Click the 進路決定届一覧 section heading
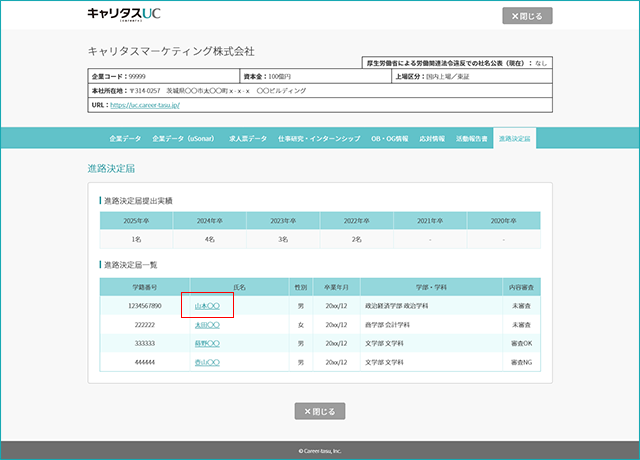 (x=130, y=265)
